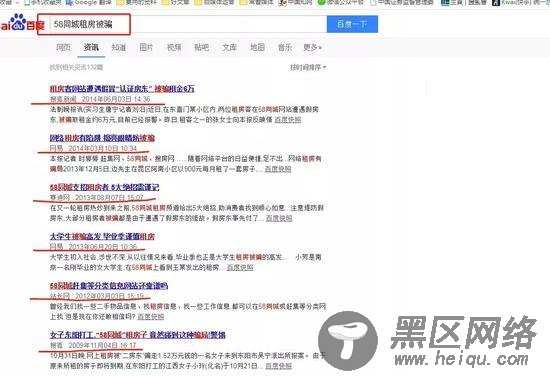Image resolution: width=550 pixels, height=376 pixels.
Task: Open the 地图 tab
Action: 257,47
